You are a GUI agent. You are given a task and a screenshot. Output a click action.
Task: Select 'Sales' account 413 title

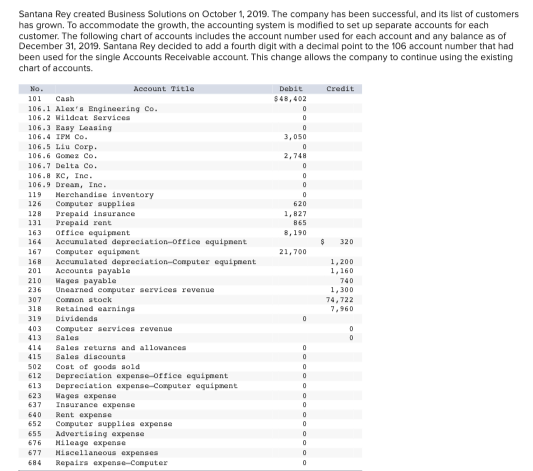click(67, 338)
